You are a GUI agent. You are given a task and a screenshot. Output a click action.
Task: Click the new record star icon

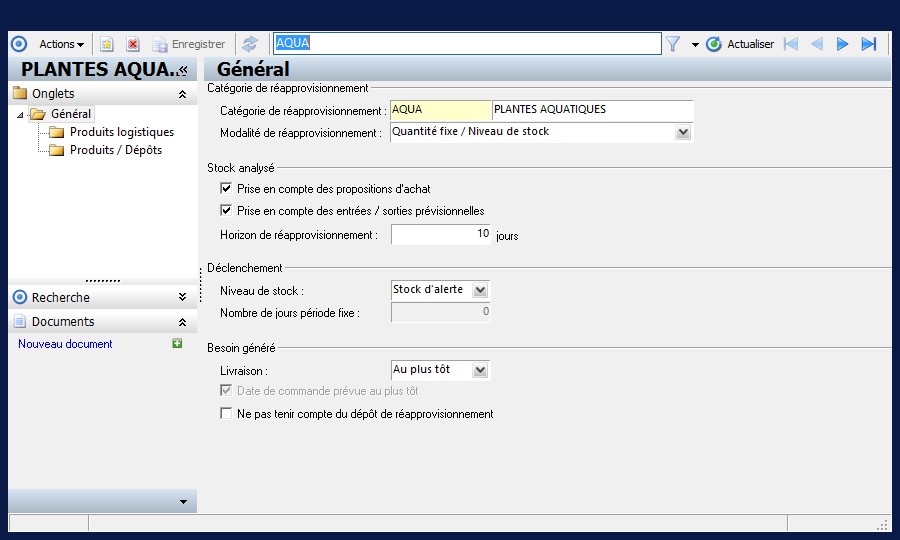[107, 44]
